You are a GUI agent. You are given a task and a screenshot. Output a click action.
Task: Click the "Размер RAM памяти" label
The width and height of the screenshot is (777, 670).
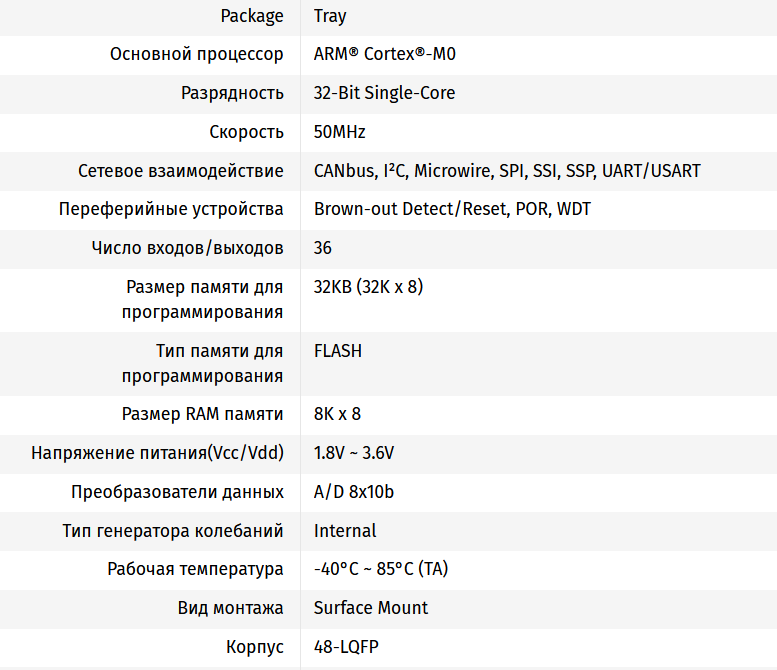[x=203, y=414]
